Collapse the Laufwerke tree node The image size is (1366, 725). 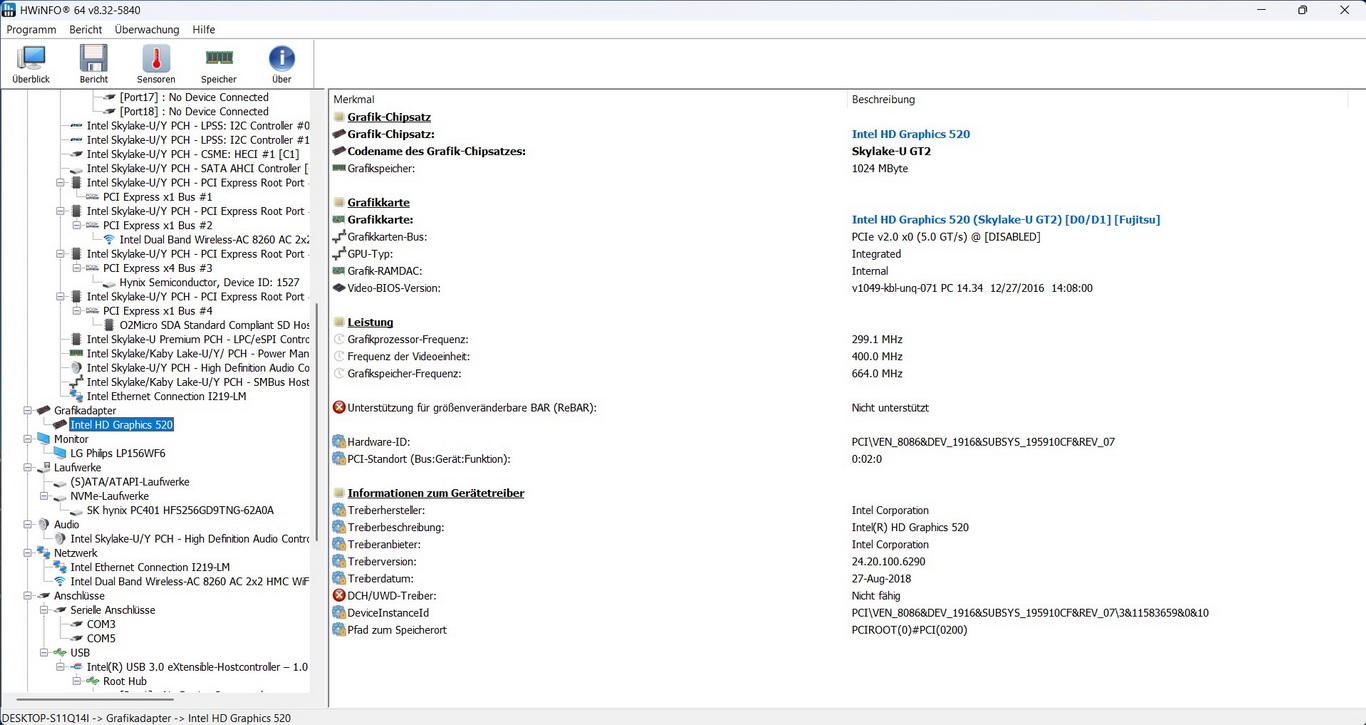(x=29, y=468)
